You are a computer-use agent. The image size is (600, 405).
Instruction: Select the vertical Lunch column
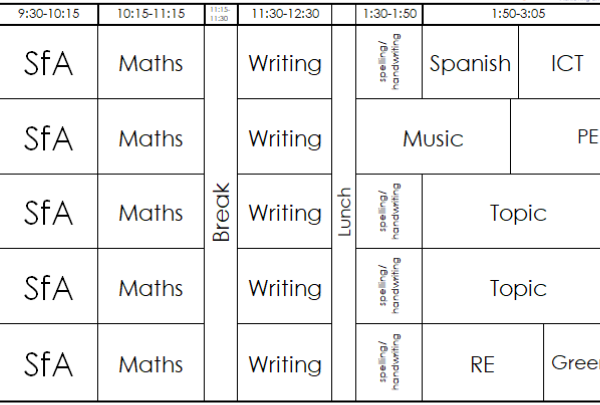344,212
